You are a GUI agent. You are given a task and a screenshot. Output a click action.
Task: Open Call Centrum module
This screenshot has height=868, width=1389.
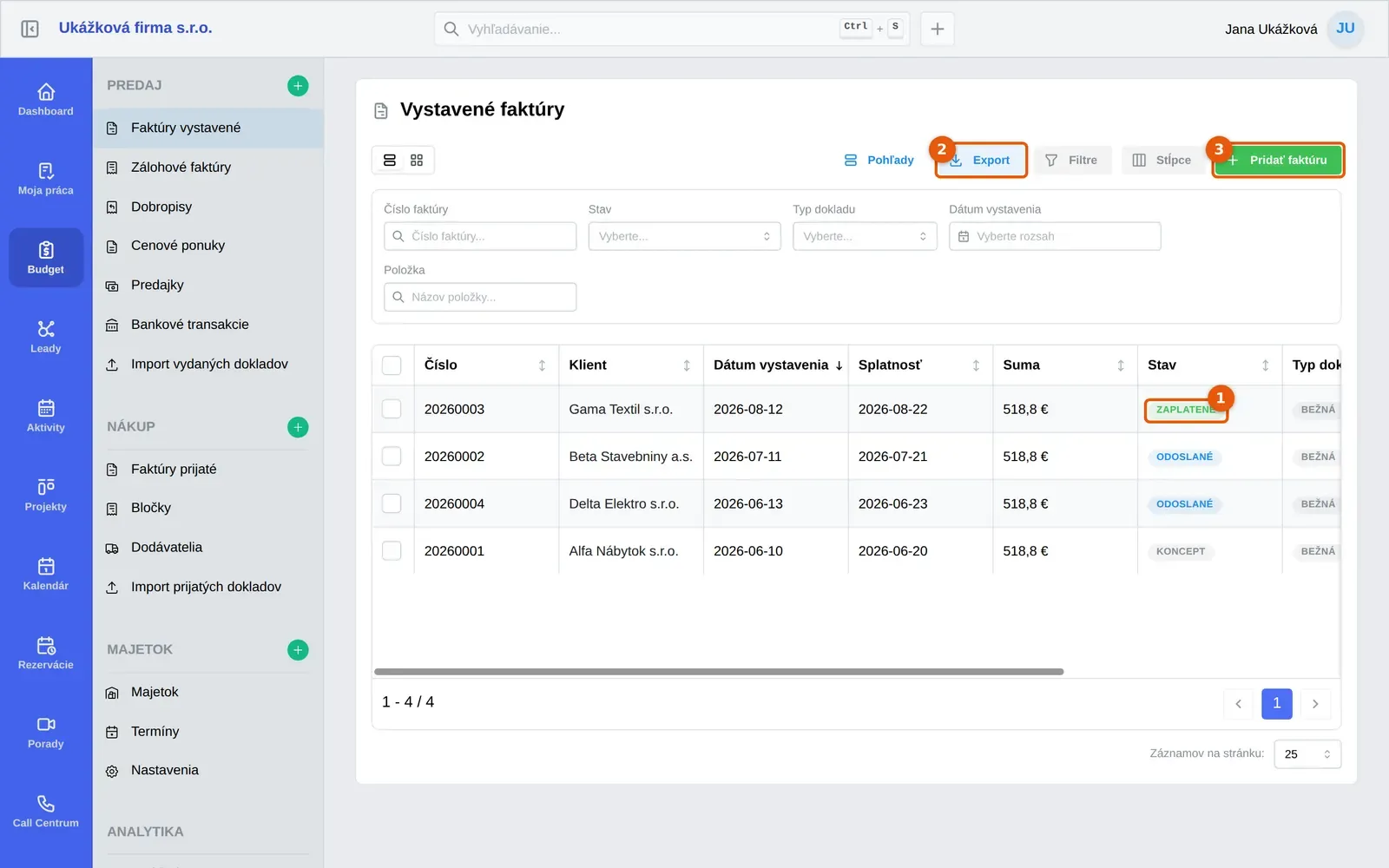(x=46, y=810)
